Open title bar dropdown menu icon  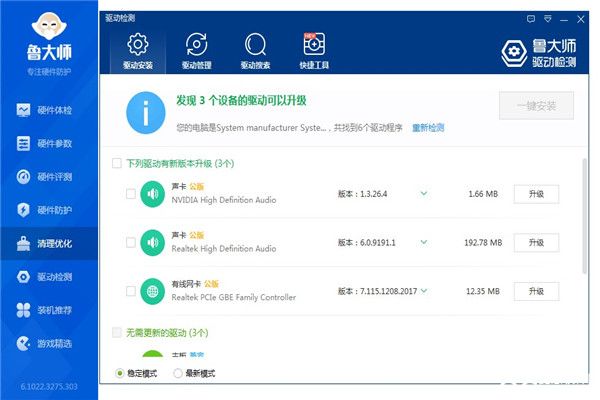(x=548, y=19)
